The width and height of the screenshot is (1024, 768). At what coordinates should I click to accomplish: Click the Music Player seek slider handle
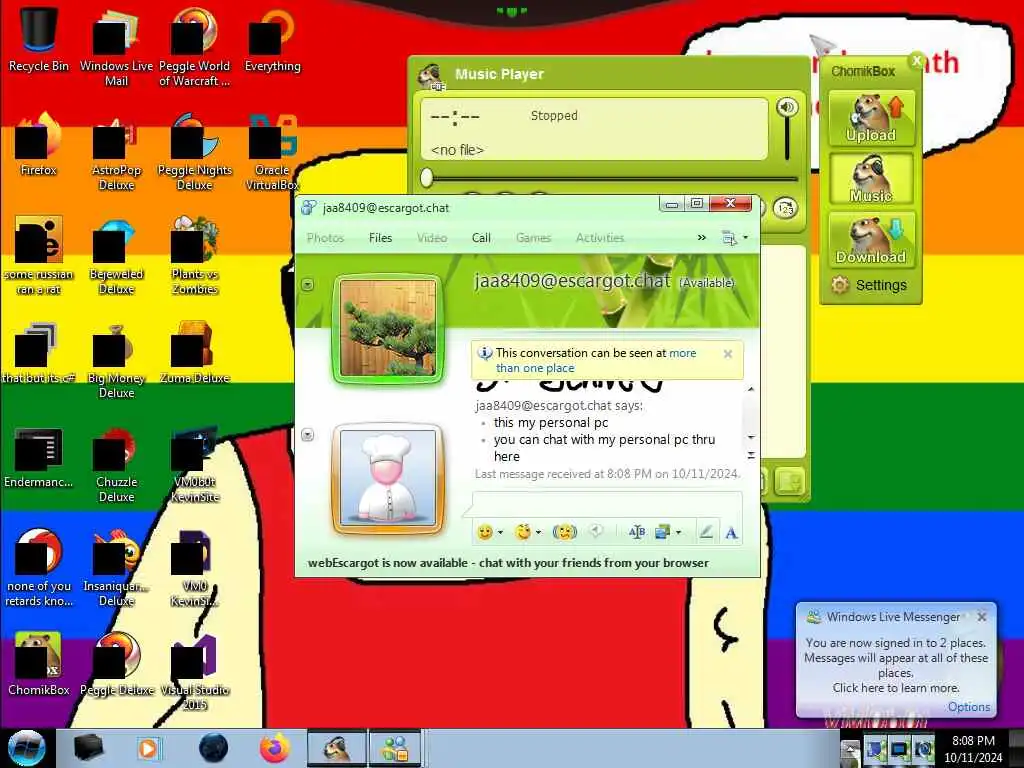426,177
